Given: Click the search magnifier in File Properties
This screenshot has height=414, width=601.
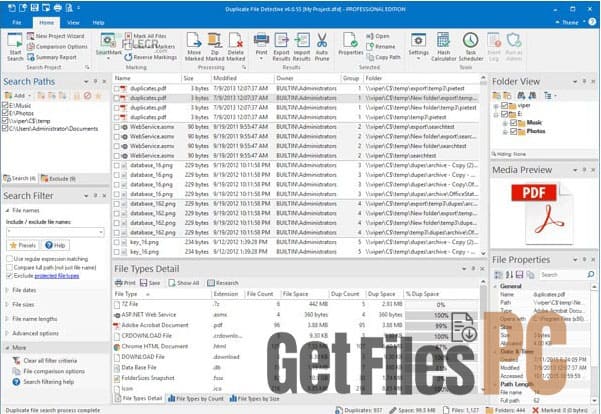Looking at the screenshot, I should [x=591, y=274].
